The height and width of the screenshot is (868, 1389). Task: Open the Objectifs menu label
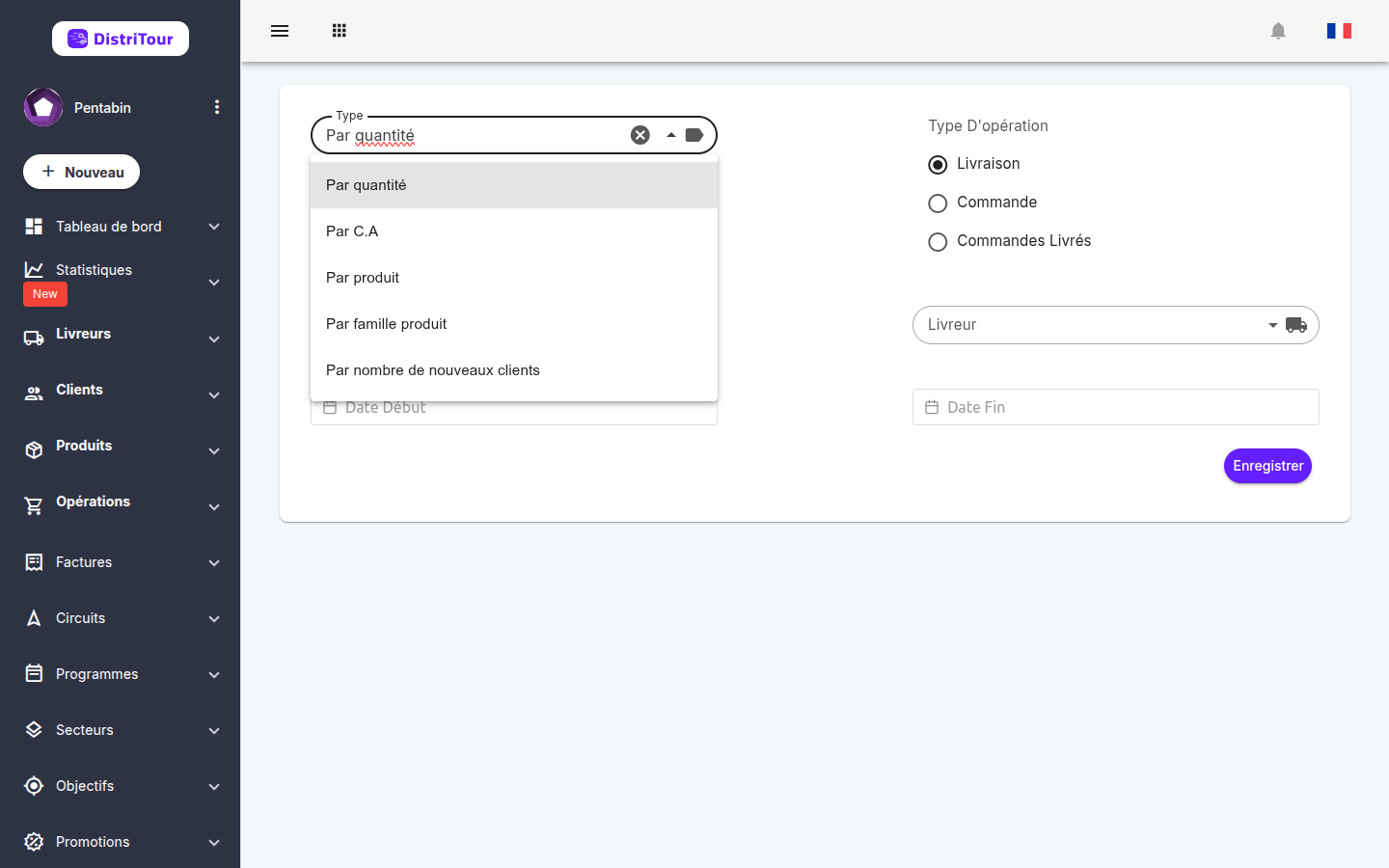85,786
